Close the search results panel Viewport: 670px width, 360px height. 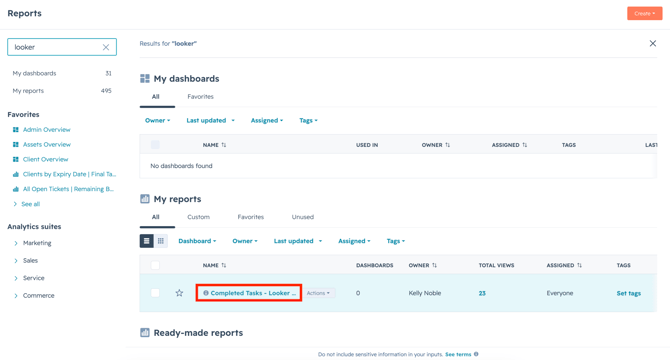652,43
